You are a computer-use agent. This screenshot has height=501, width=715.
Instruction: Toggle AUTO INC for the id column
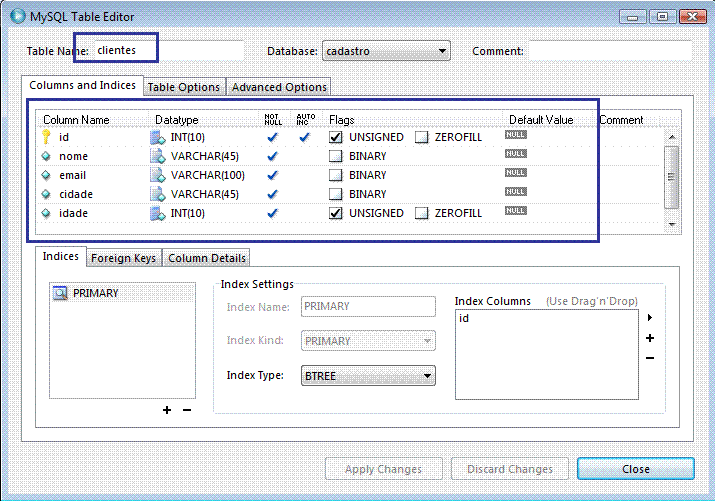point(305,137)
